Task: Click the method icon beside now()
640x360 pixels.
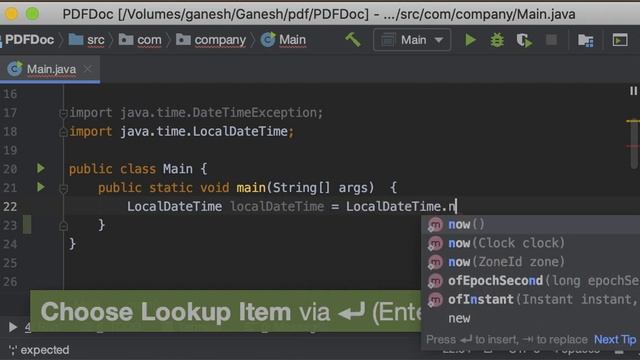Action: click(x=435, y=224)
